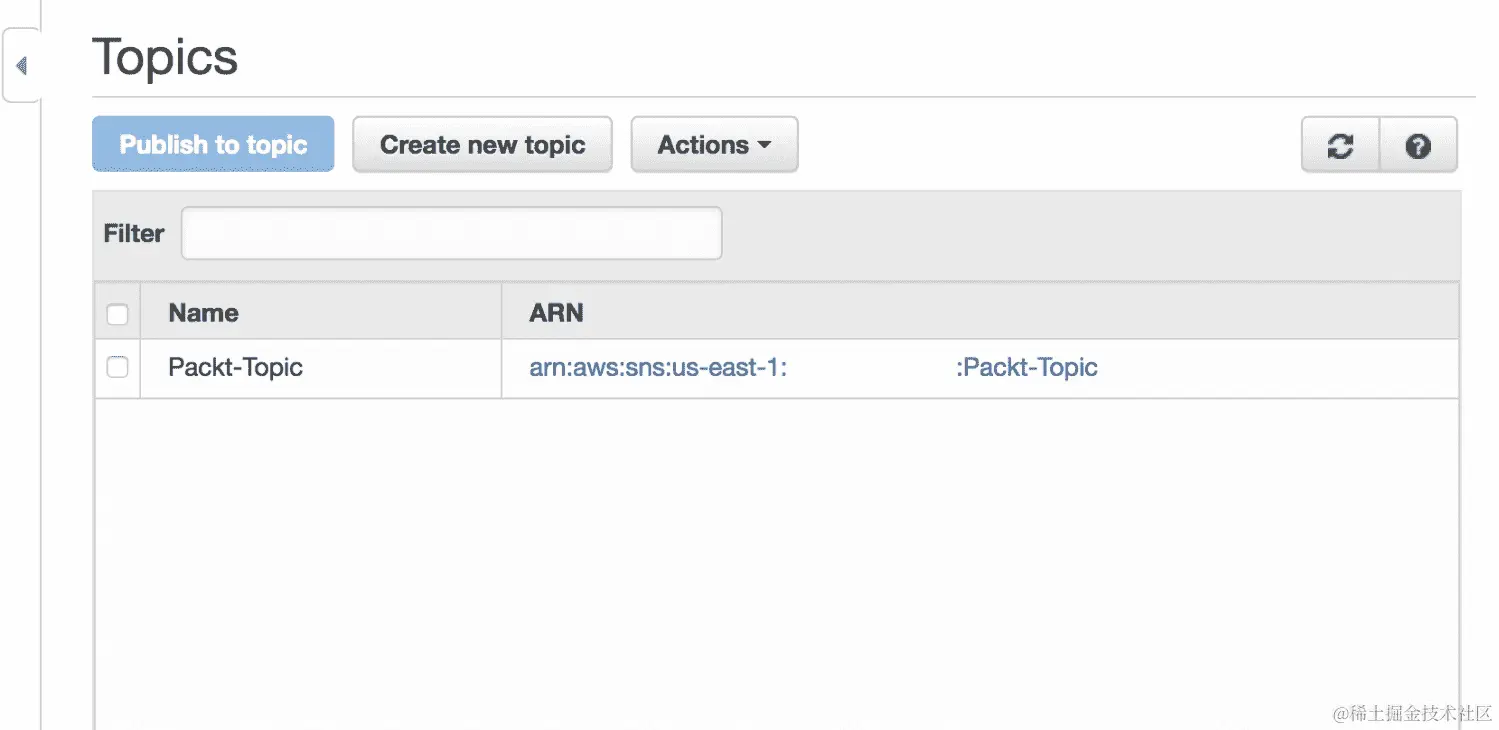Viewport: 1499px width, 730px height.
Task: Click the caret on Actions button
Action: [765, 145]
